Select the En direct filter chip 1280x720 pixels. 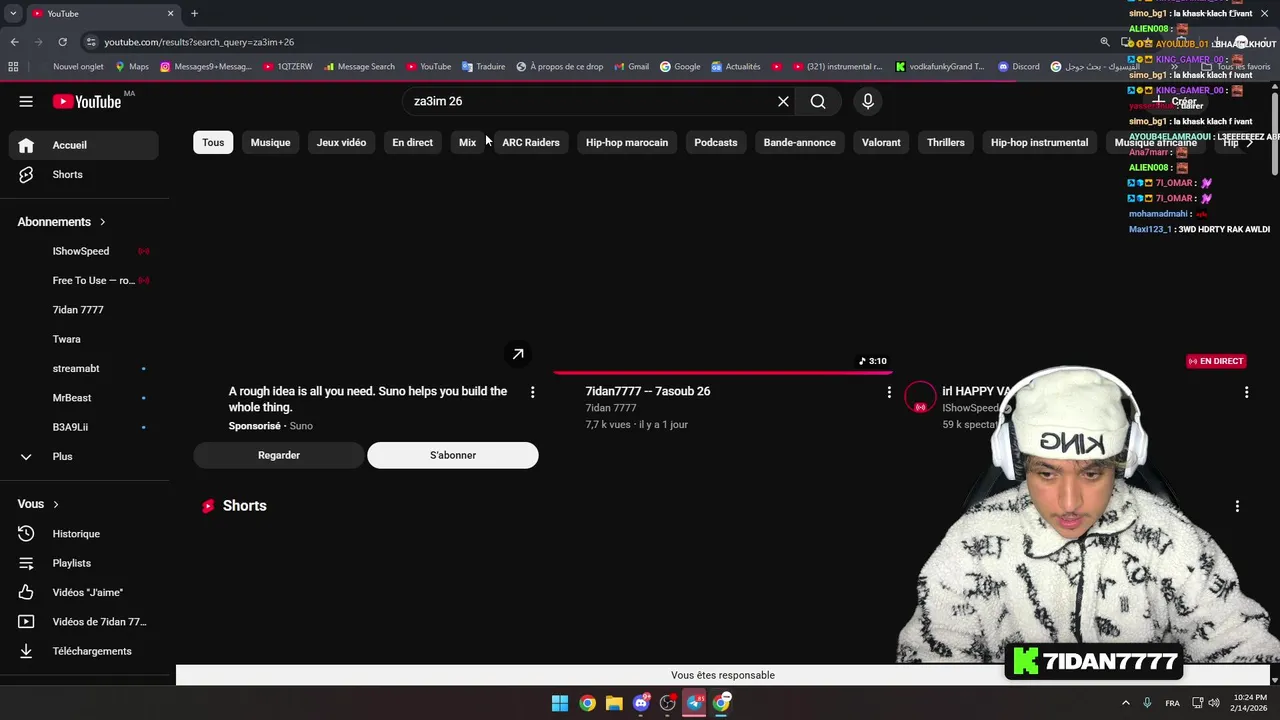point(412,142)
